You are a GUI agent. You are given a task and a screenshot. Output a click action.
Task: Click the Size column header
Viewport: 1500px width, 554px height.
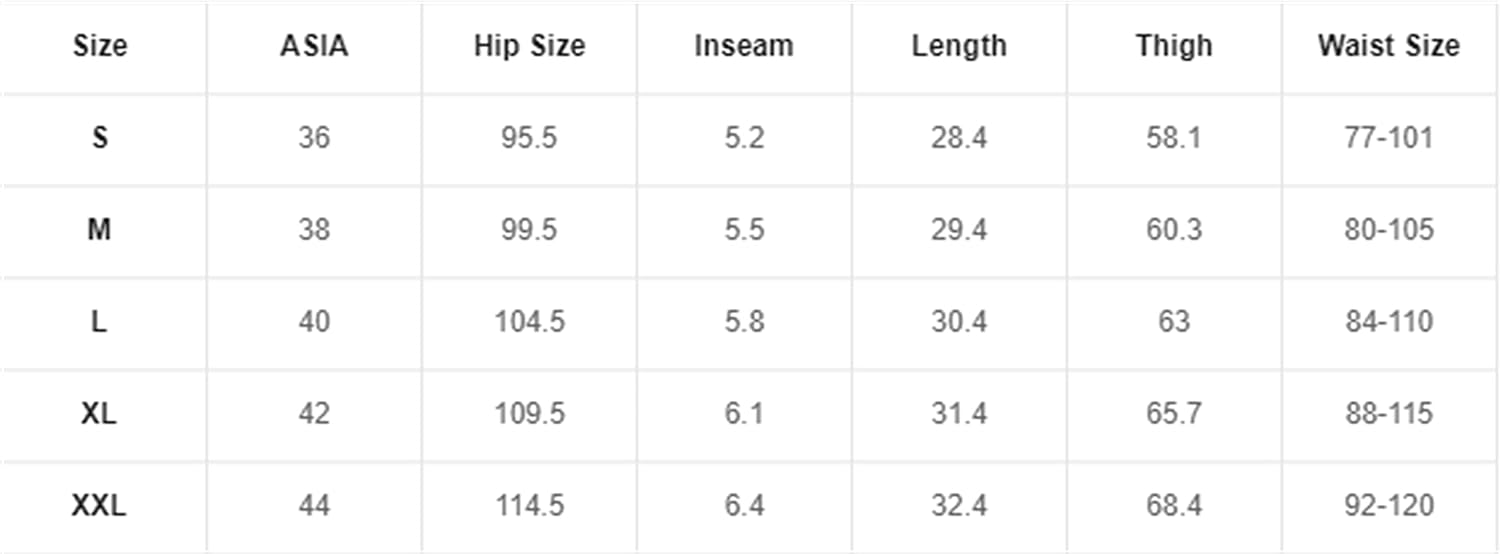coord(100,46)
